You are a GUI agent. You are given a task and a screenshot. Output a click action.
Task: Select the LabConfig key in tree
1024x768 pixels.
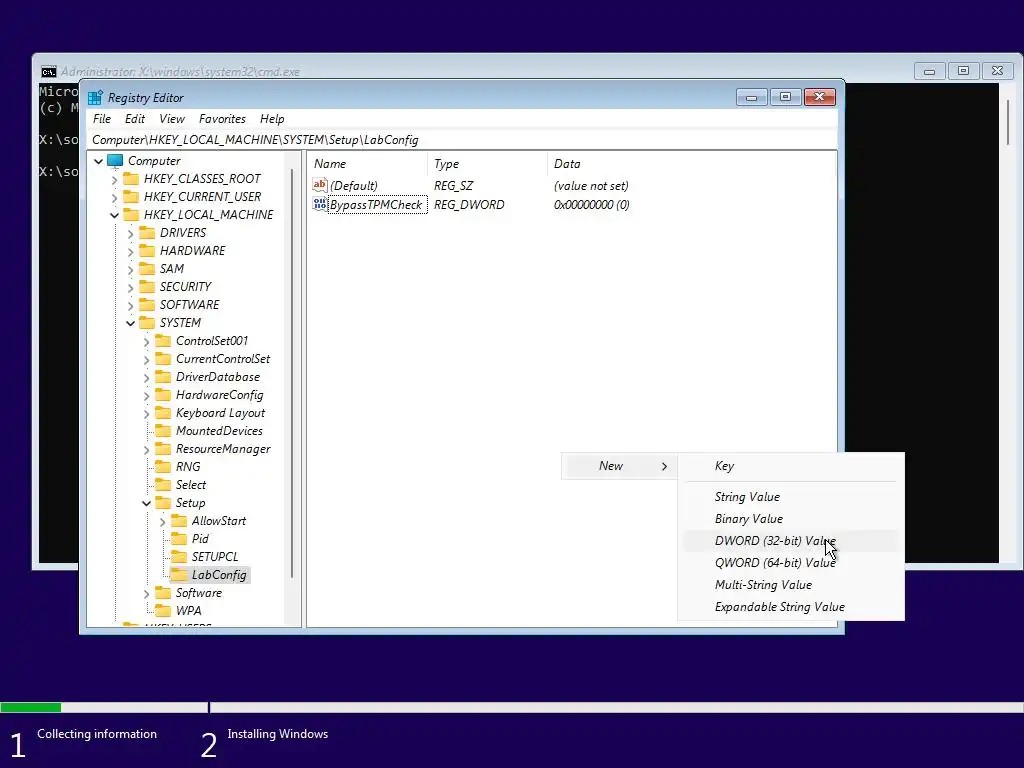point(219,575)
